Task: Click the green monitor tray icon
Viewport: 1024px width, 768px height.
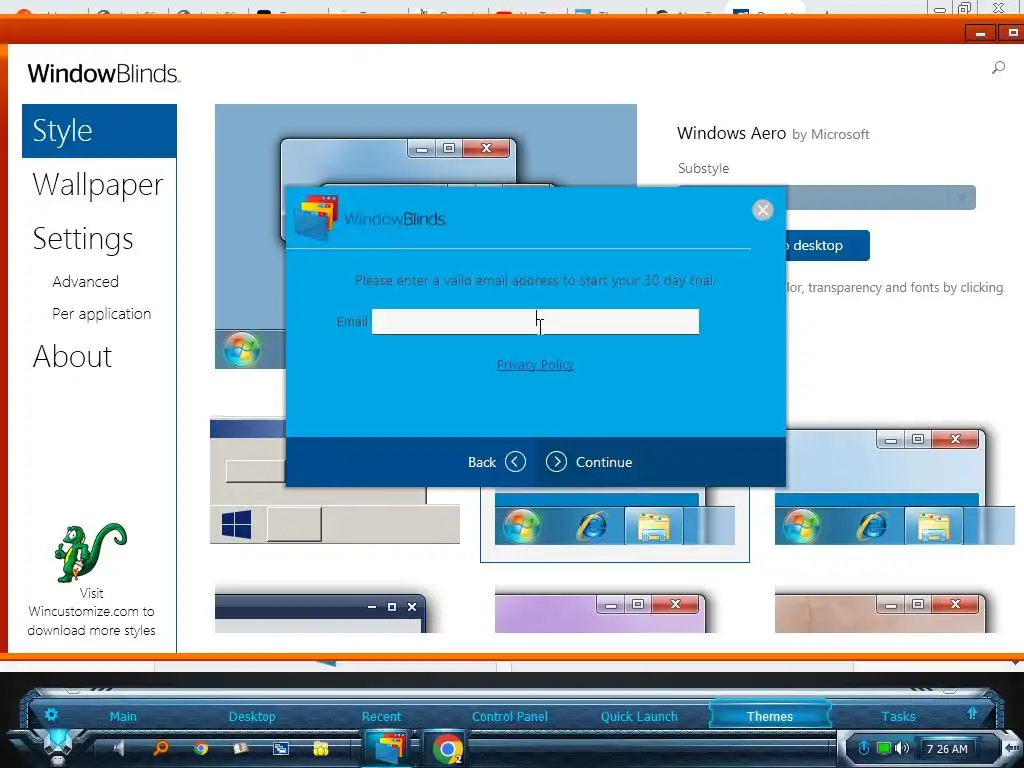Action: pos(884,748)
